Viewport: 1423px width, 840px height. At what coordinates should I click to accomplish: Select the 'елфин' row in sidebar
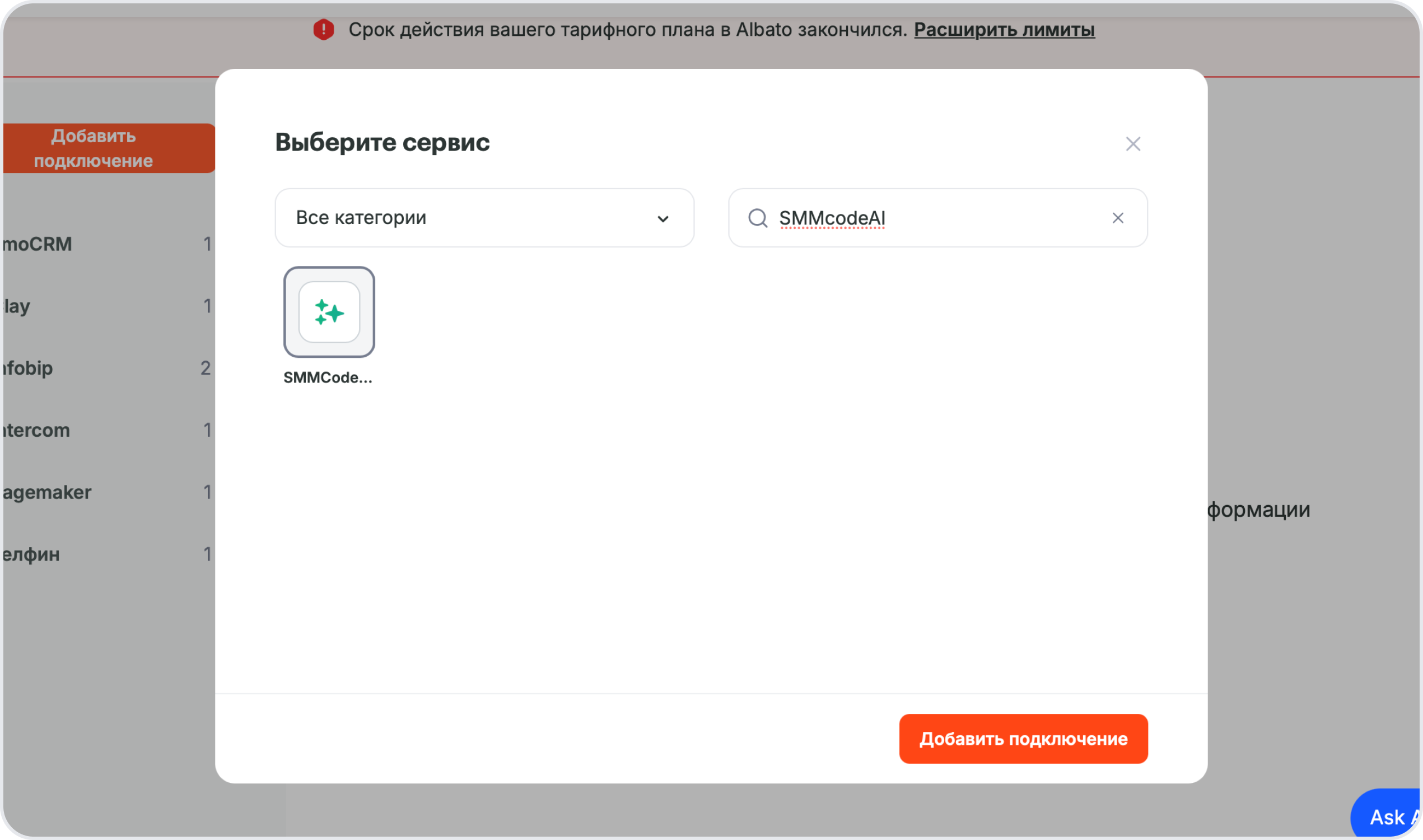108,554
